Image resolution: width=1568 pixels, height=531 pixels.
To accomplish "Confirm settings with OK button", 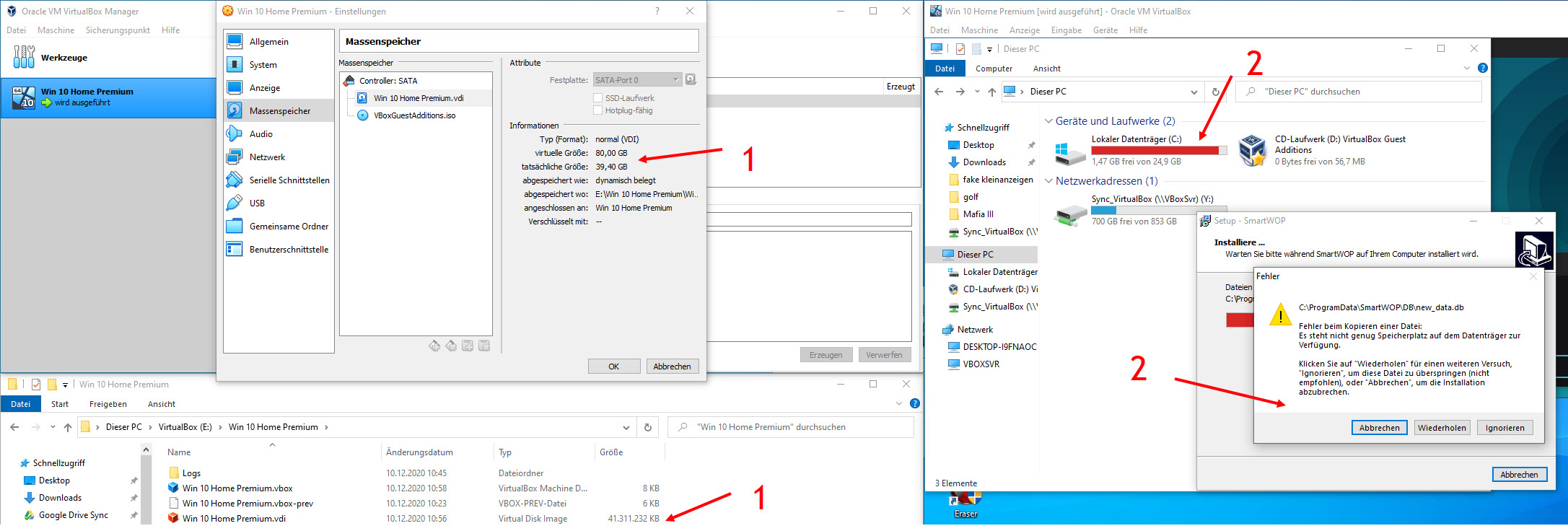I will coord(614,367).
